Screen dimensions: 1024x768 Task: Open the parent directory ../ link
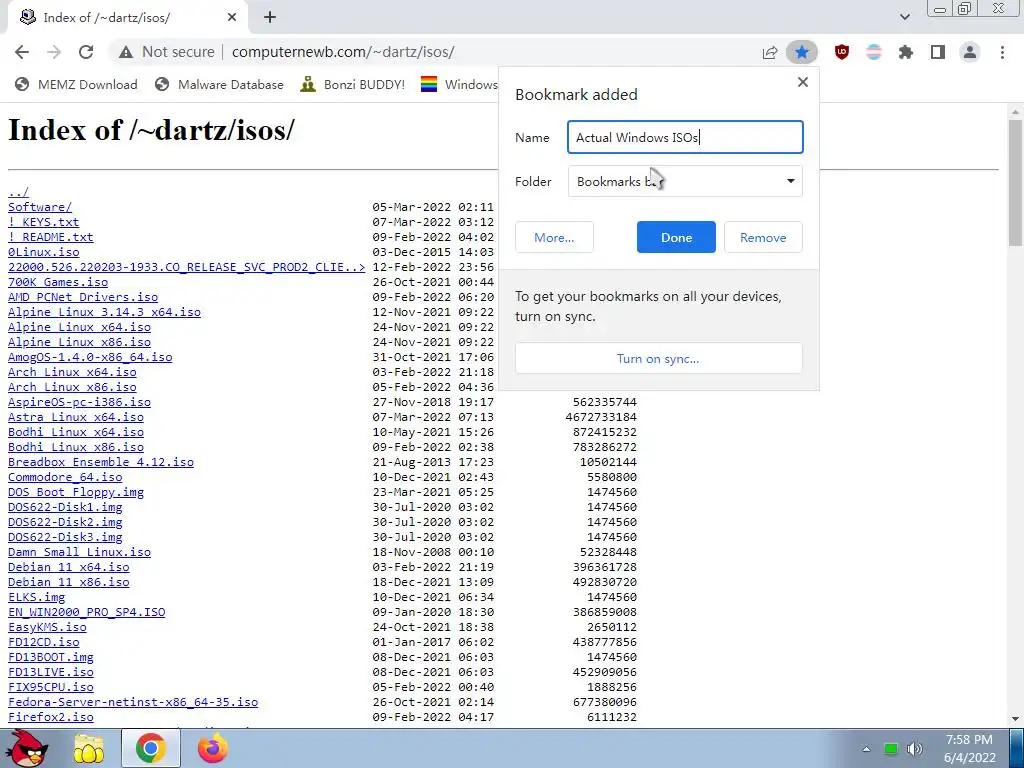pos(18,192)
